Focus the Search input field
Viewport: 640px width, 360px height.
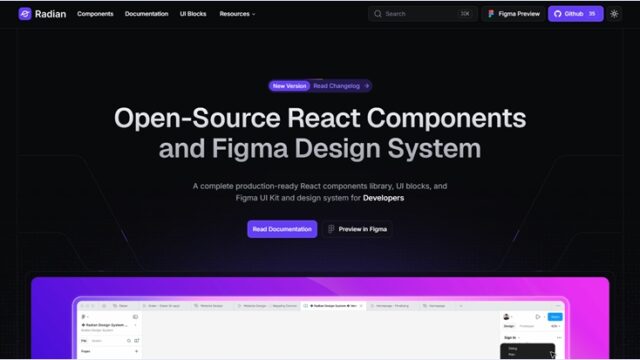(x=422, y=14)
